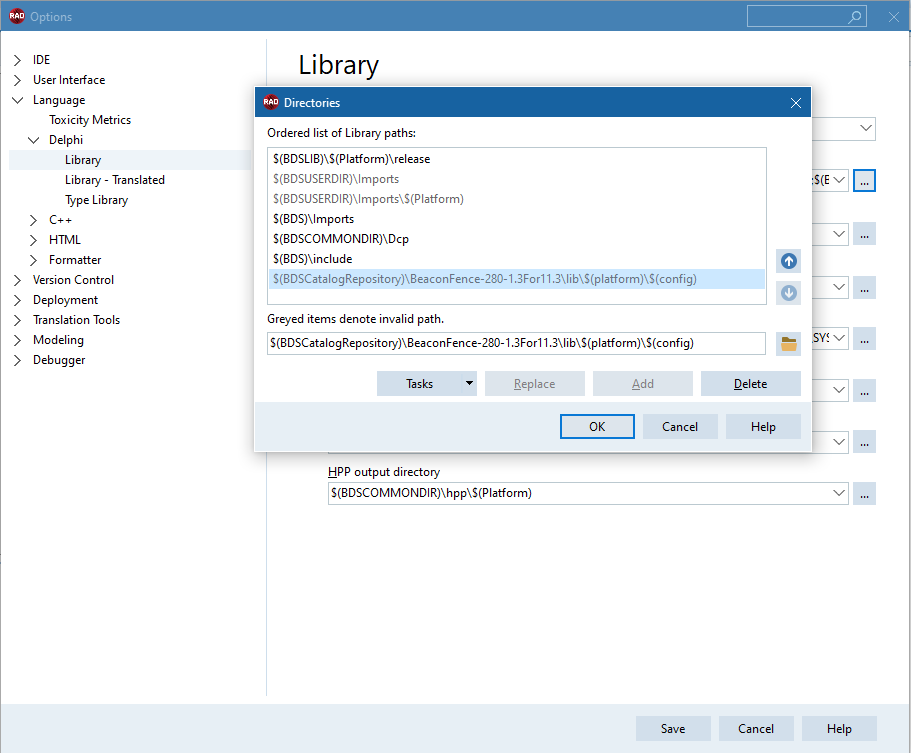Image resolution: width=911 pixels, height=753 pixels.
Task: Select Toxicity Metrics in the tree
Action: pyautogui.click(x=90, y=120)
